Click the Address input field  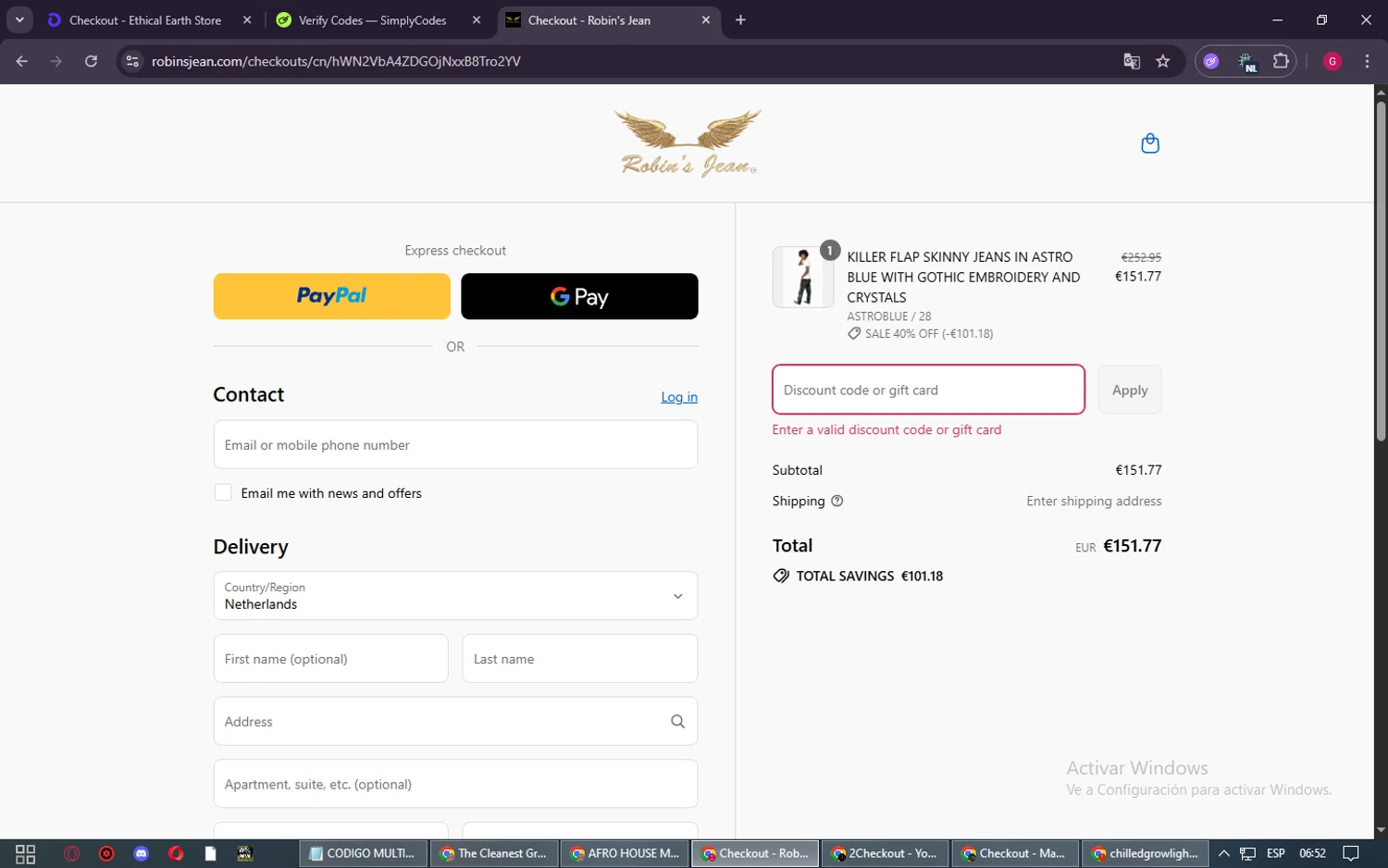point(455,722)
